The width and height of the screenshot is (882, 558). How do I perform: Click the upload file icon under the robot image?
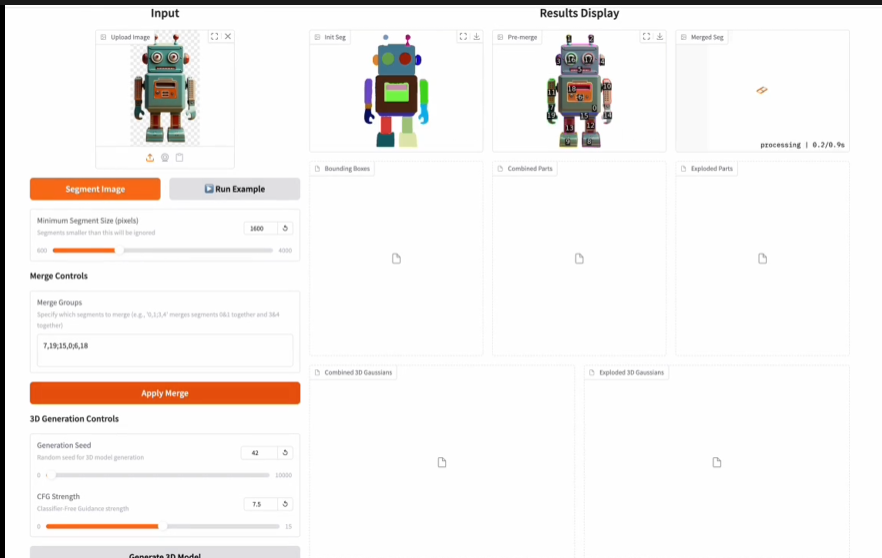click(x=150, y=157)
